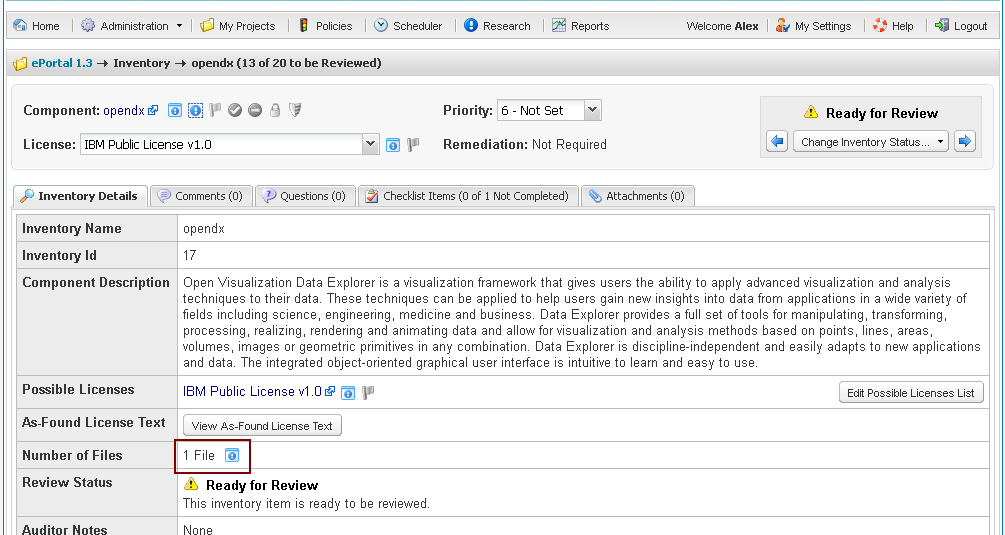Click first component info window icon
The image size is (1005, 535).
click(x=175, y=110)
